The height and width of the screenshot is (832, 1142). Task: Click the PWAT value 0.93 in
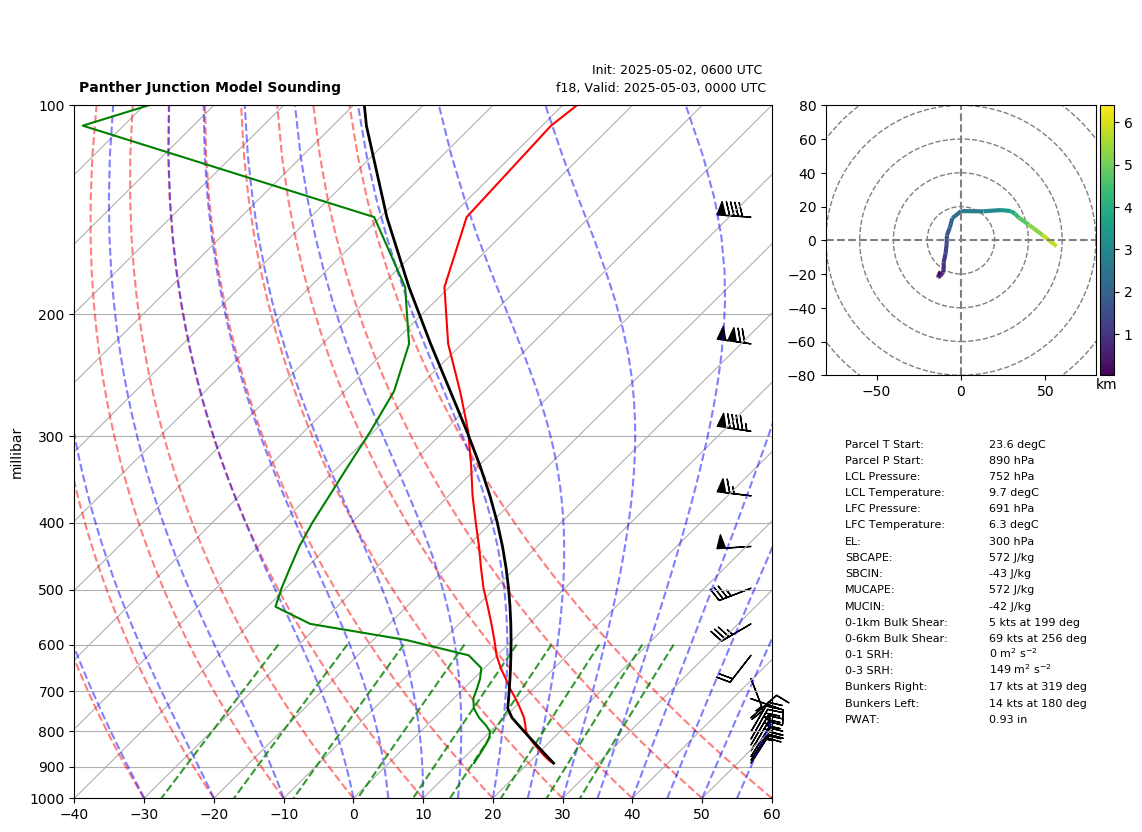(1008, 719)
